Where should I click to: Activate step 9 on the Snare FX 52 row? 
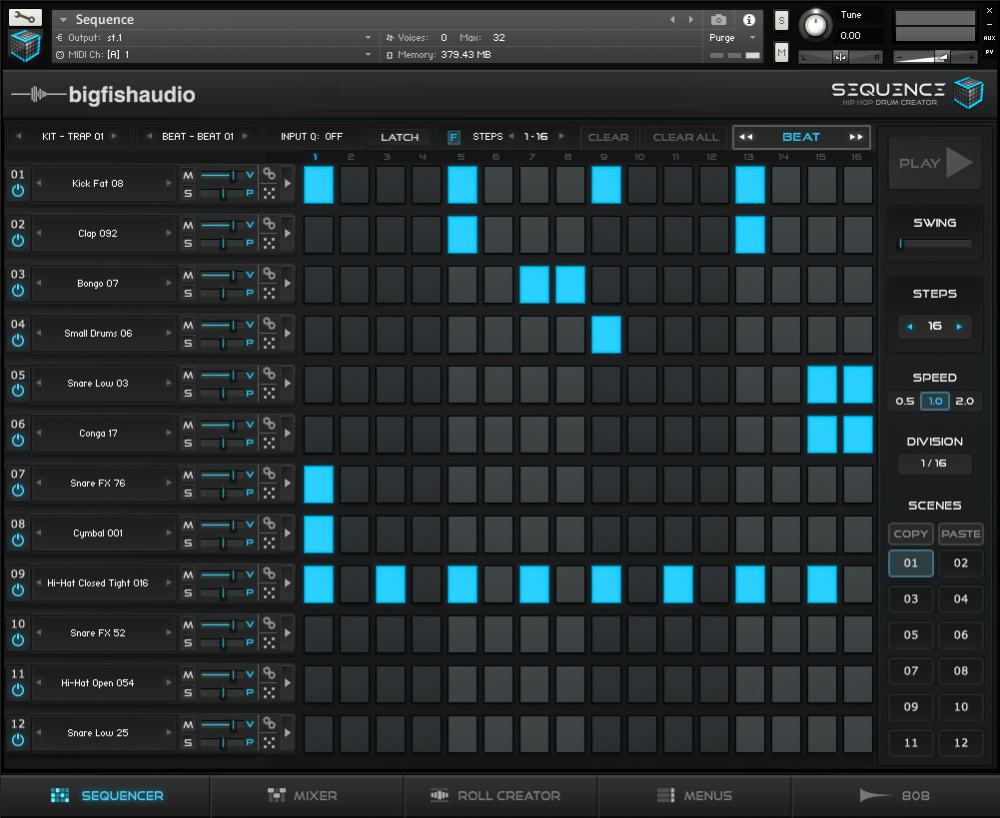(606, 633)
